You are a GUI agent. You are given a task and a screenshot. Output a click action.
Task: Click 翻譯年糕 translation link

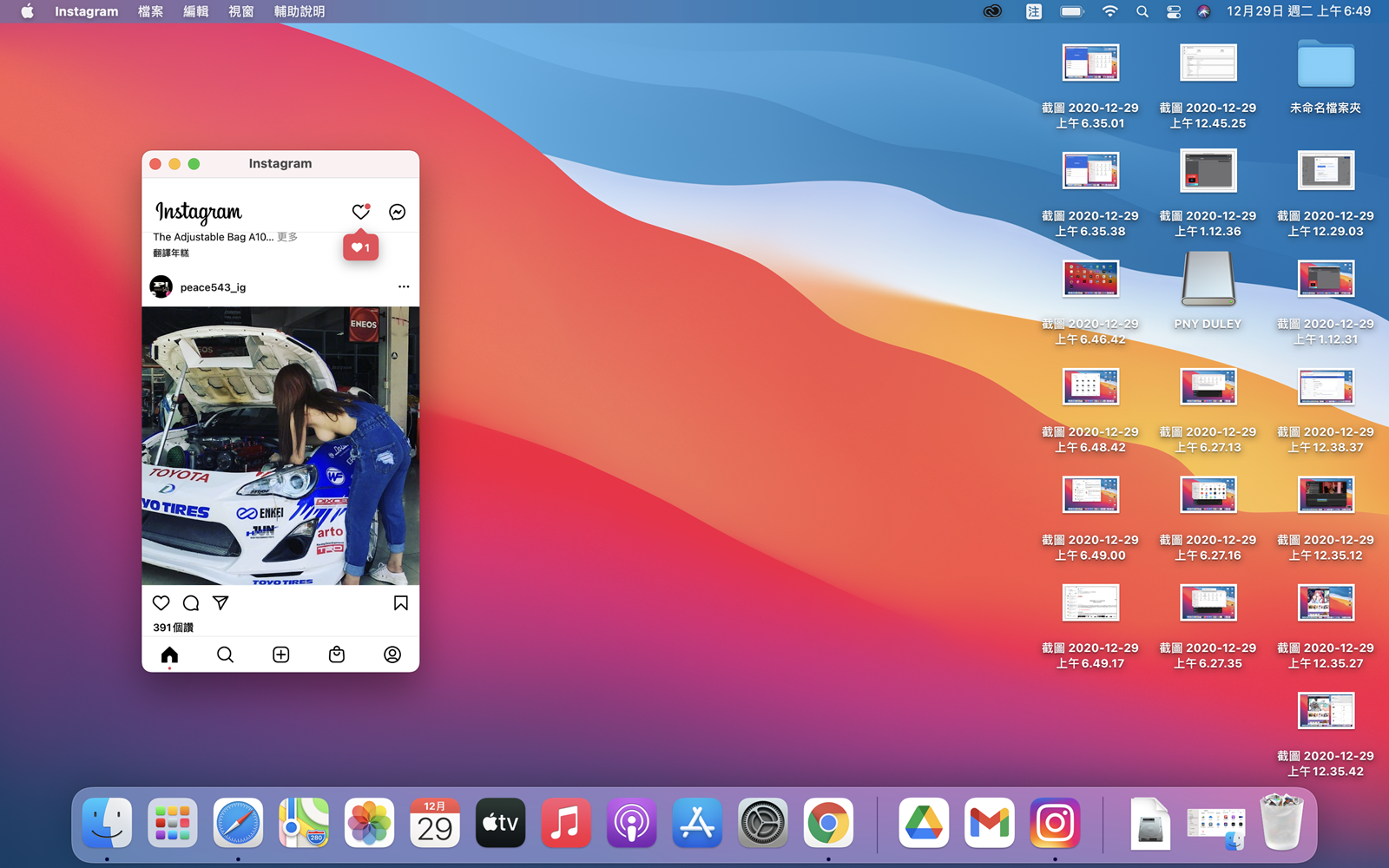(x=171, y=253)
